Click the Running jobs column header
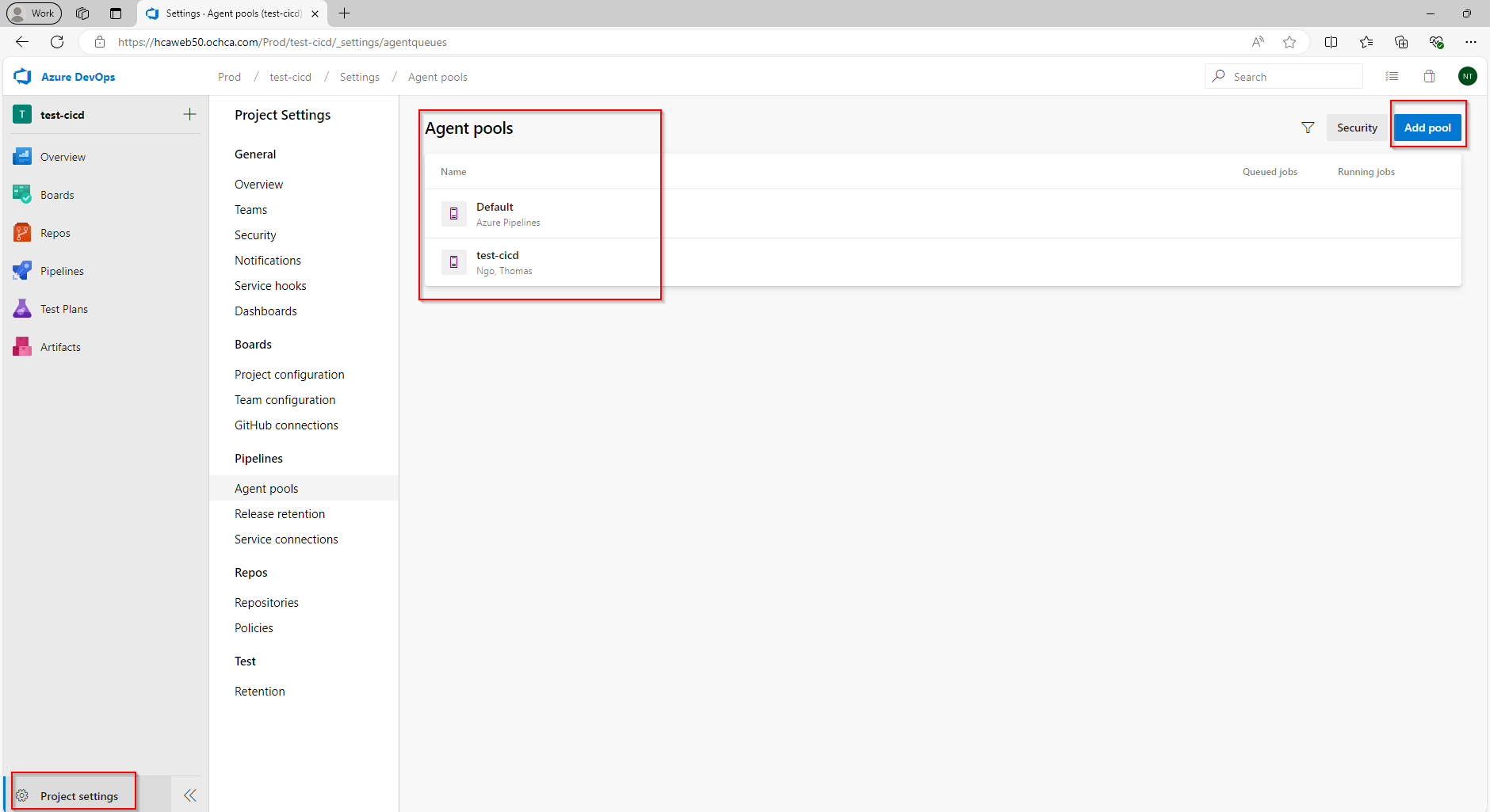 click(x=1366, y=172)
